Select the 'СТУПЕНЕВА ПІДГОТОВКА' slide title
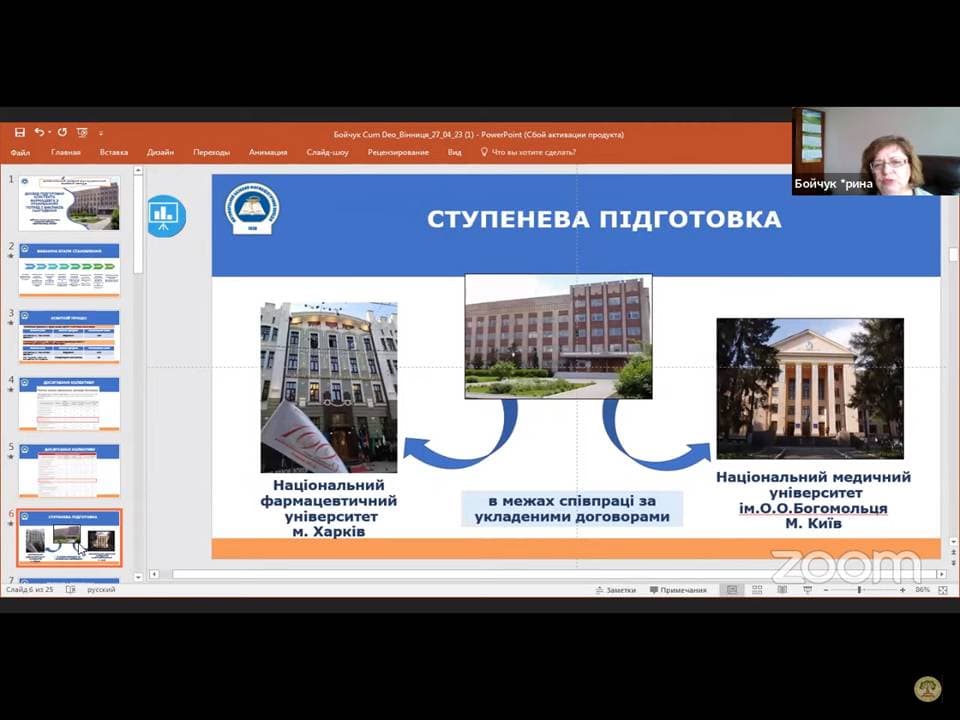Viewport: 960px width, 720px height. (x=604, y=219)
